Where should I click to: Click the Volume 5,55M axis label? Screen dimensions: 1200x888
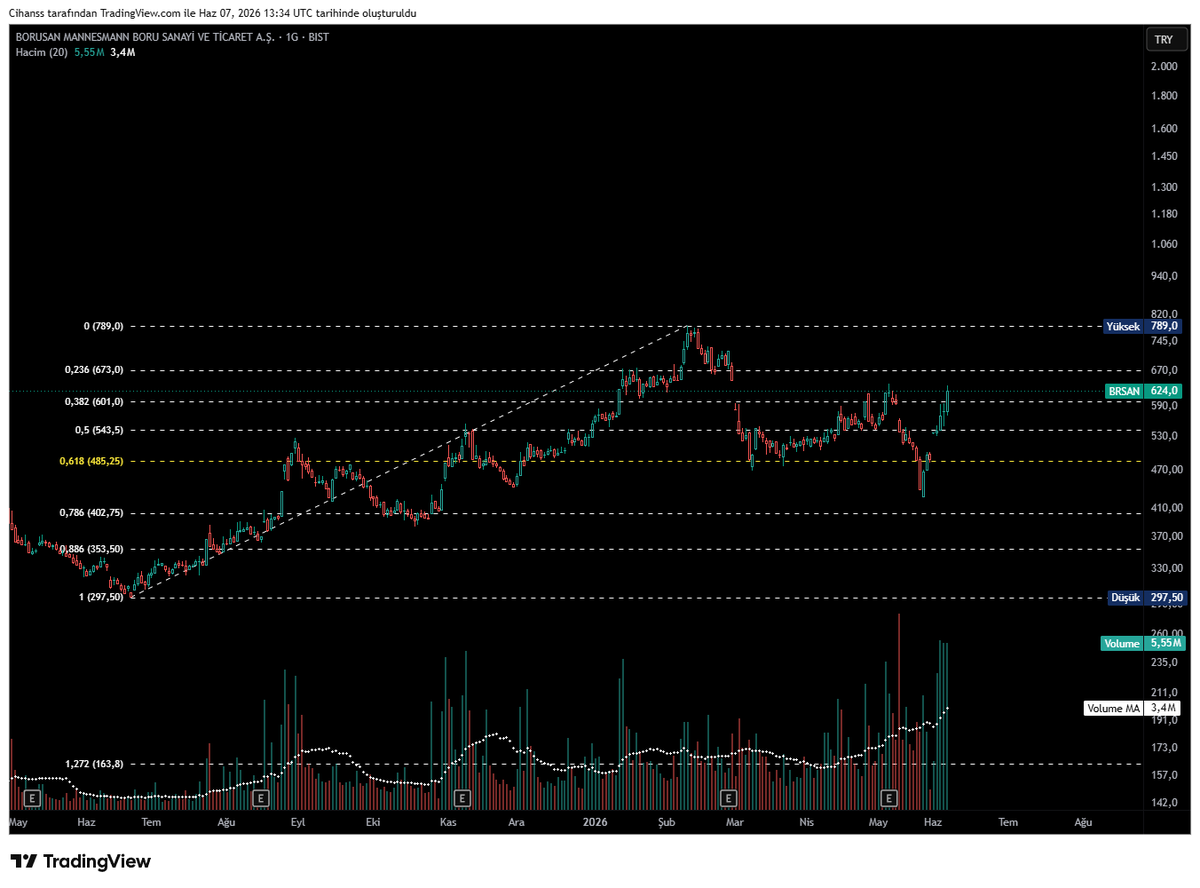(x=1142, y=644)
